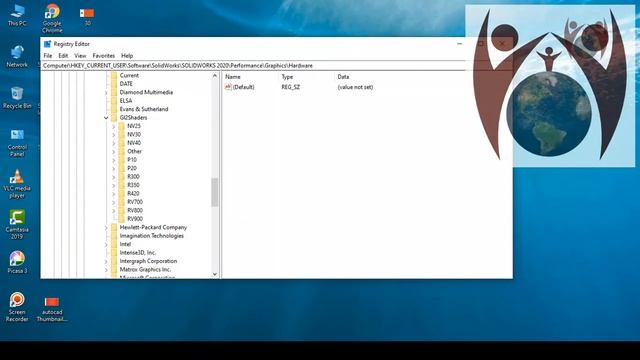Click the Registry Editor title bar icon
640x360 pixels.
click(47, 44)
